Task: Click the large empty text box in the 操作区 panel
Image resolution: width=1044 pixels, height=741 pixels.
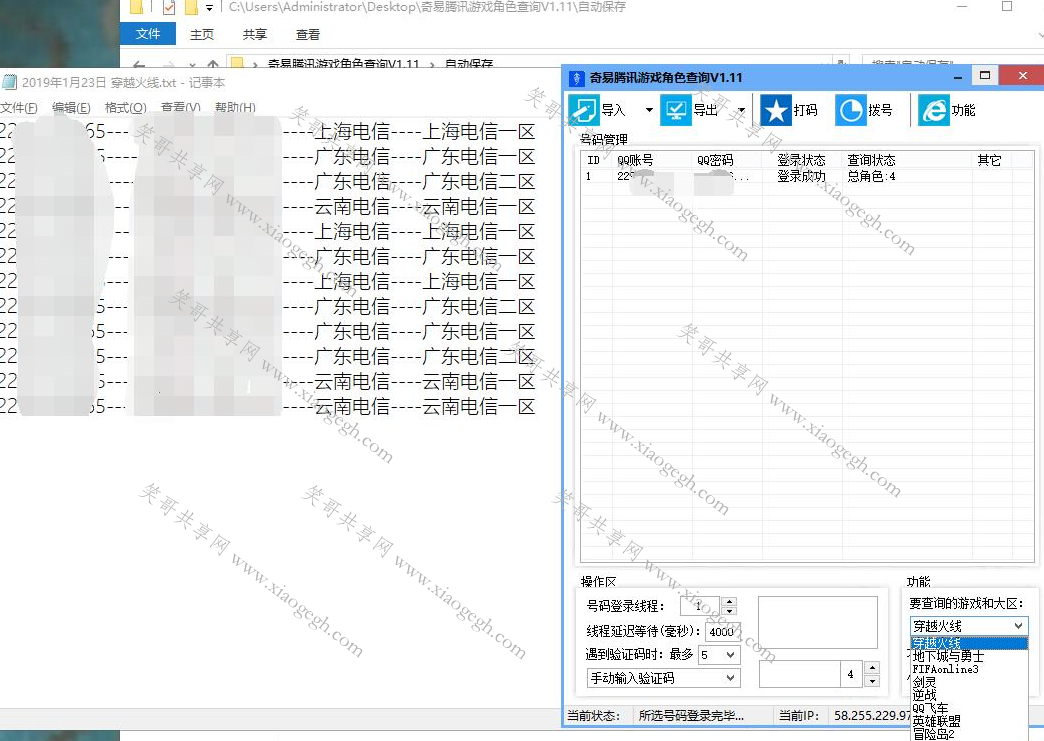Action: [x=818, y=622]
